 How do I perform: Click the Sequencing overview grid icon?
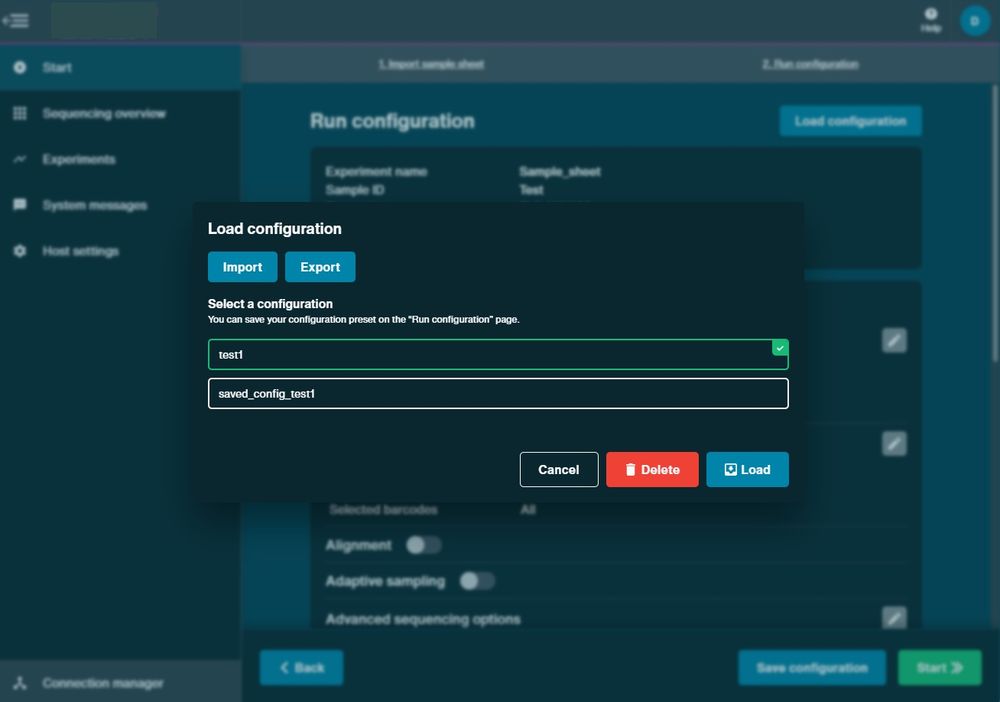[20, 113]
